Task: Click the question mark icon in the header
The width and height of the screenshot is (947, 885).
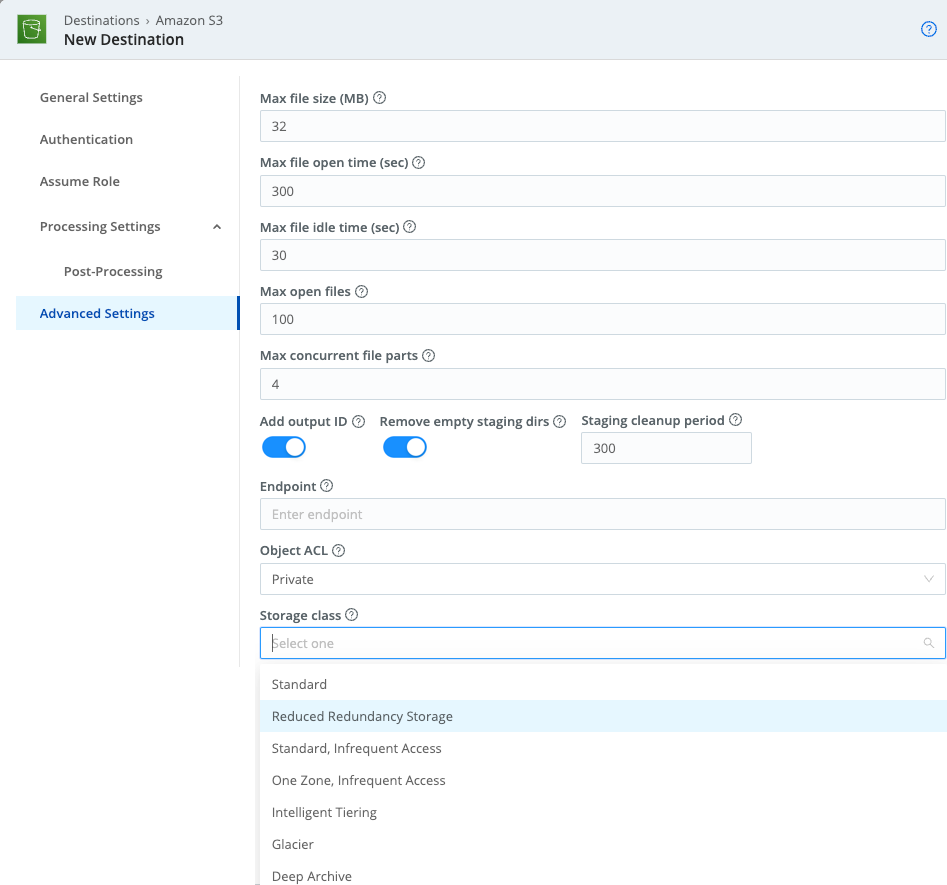Action: 928,29
